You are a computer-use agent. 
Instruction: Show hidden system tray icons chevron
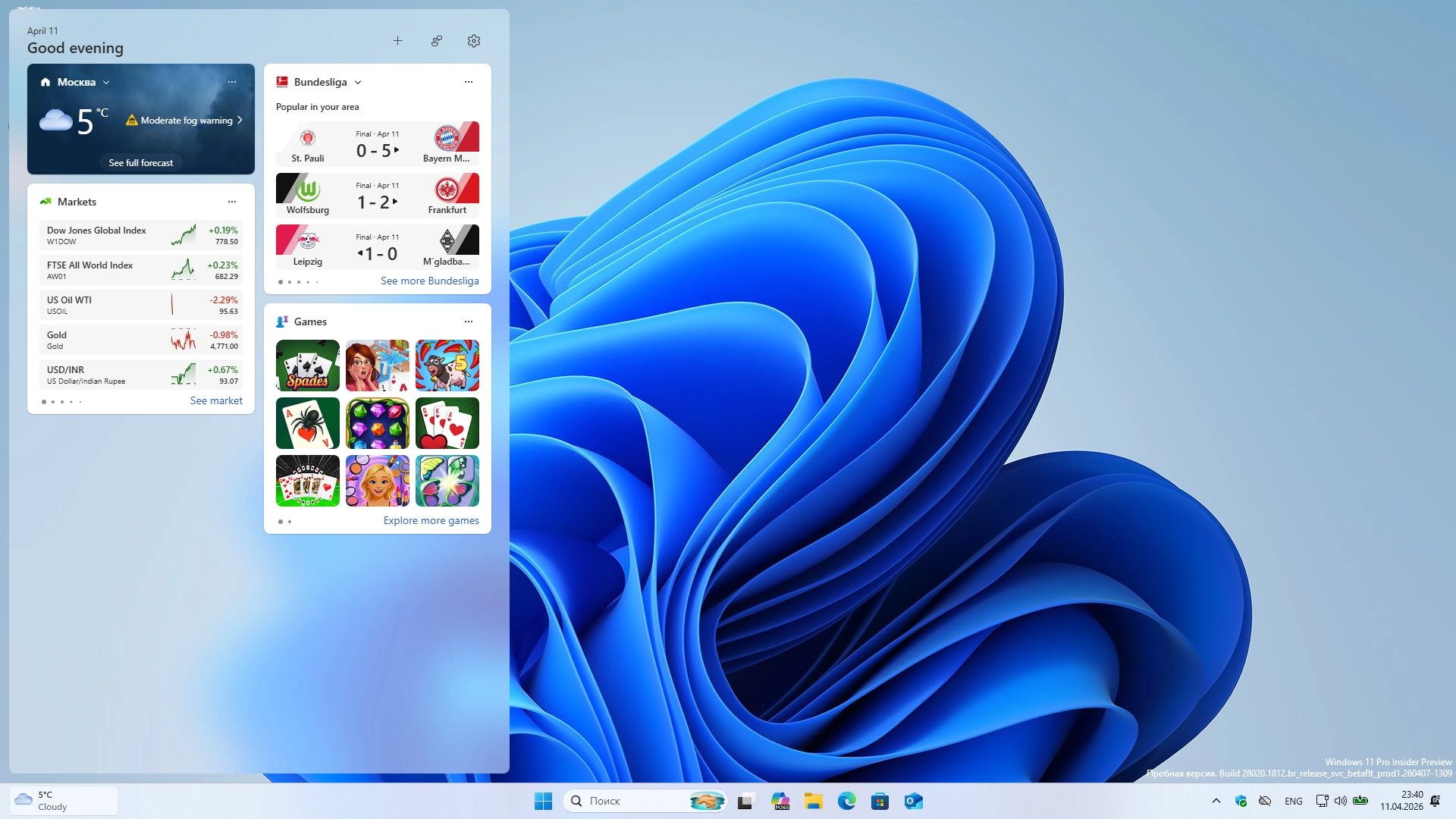pyautogui.click(x=1216, y=801)
